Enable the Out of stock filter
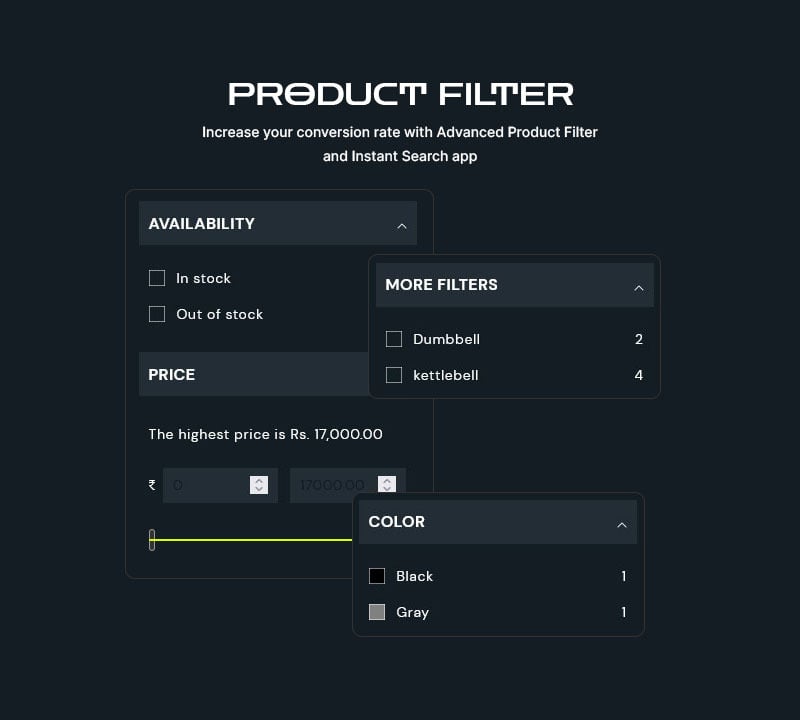 tap(157, 314)
